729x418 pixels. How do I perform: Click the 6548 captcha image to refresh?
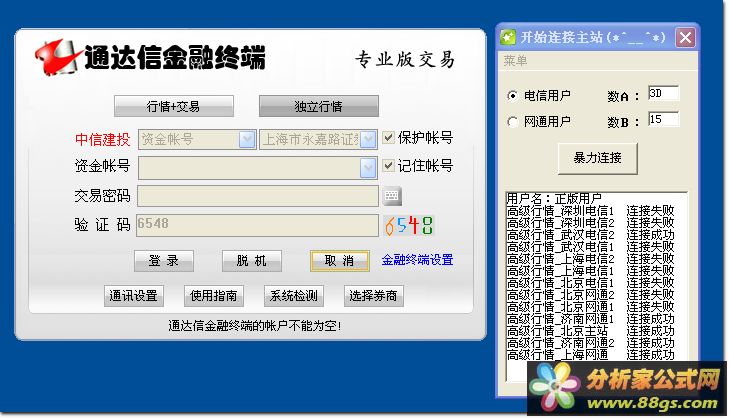(x=408, y=226)
